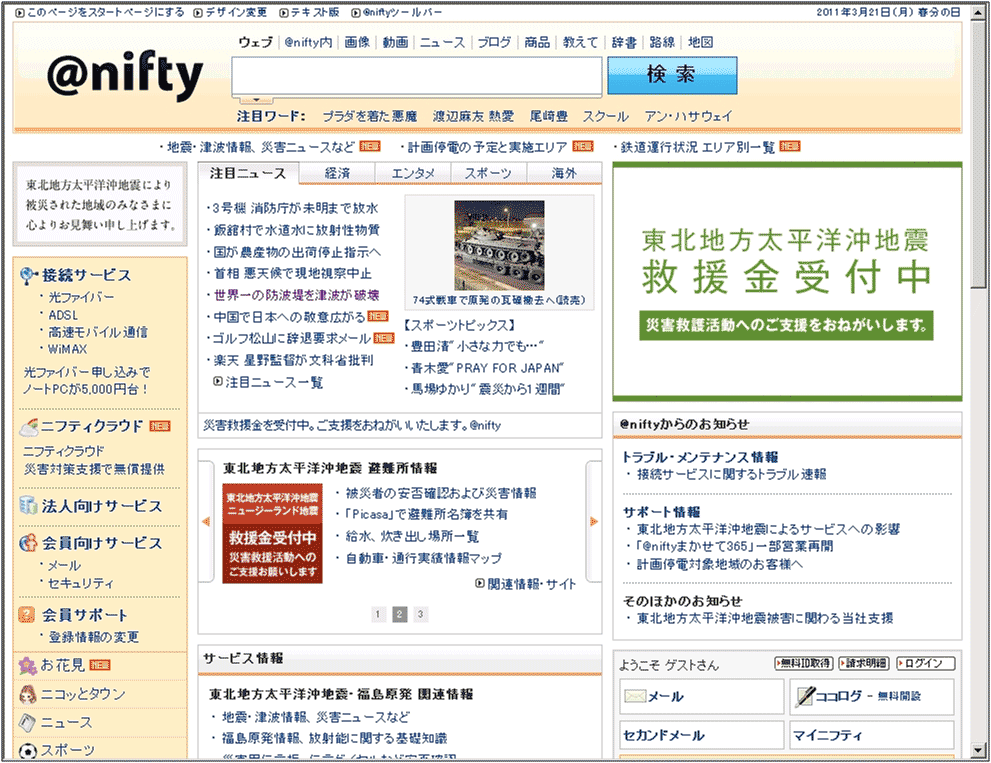Click the 法人向けサービス building icon

[29, 506]
